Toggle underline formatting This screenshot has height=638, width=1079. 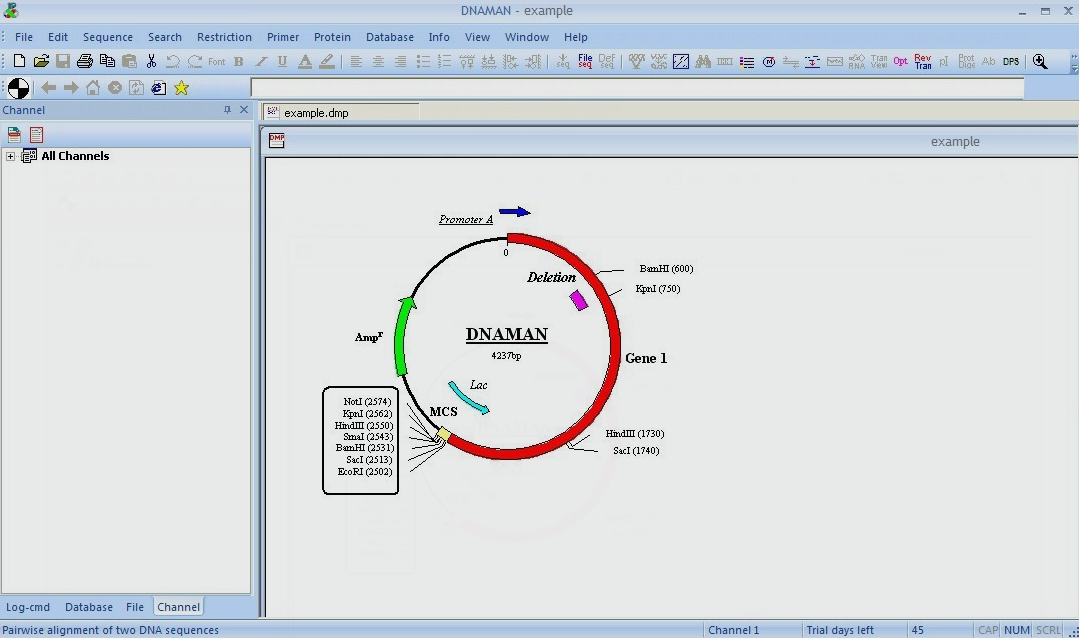(282, 61)
